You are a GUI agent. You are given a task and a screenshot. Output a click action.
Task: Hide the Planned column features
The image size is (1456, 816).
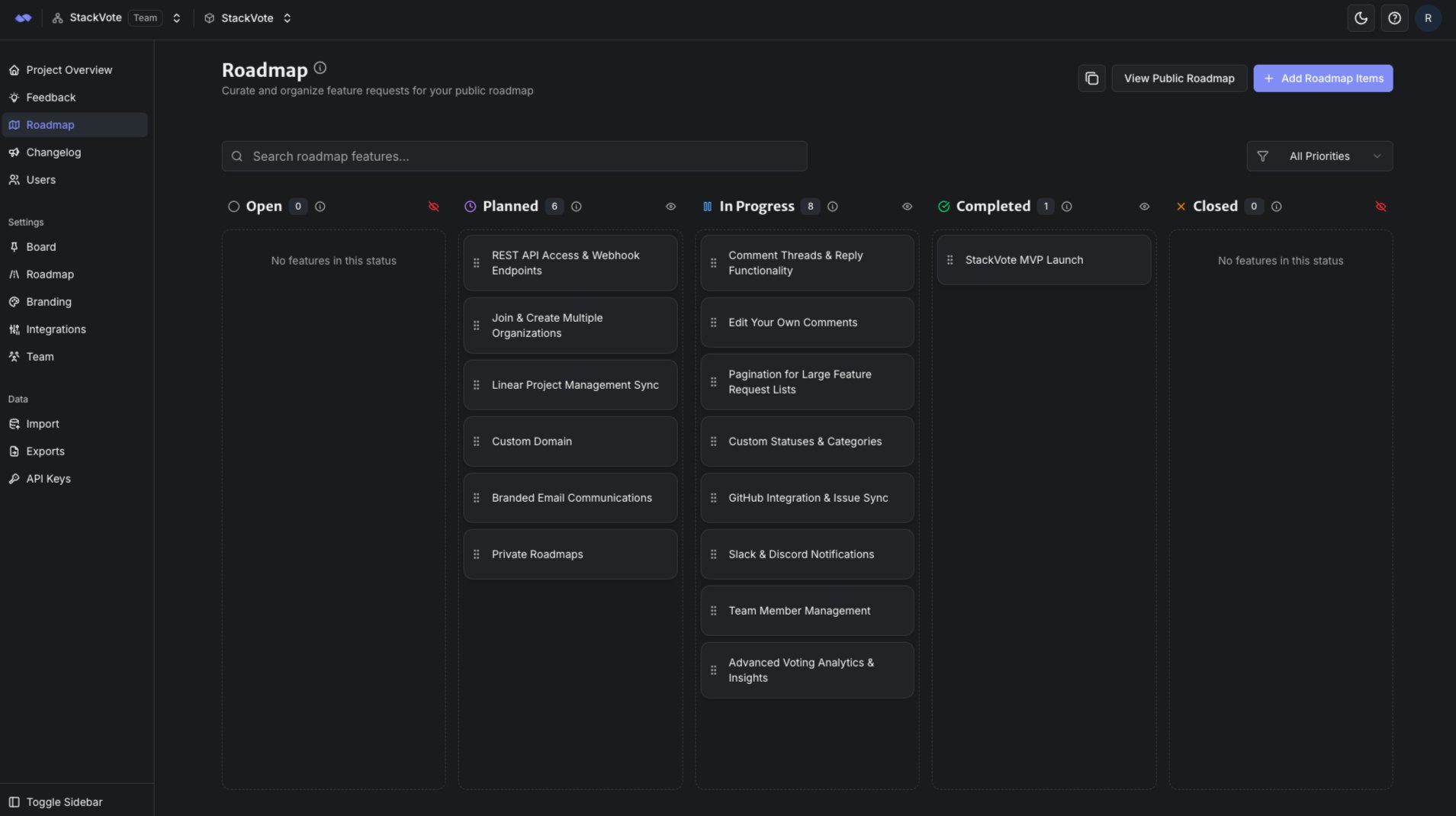670,206
